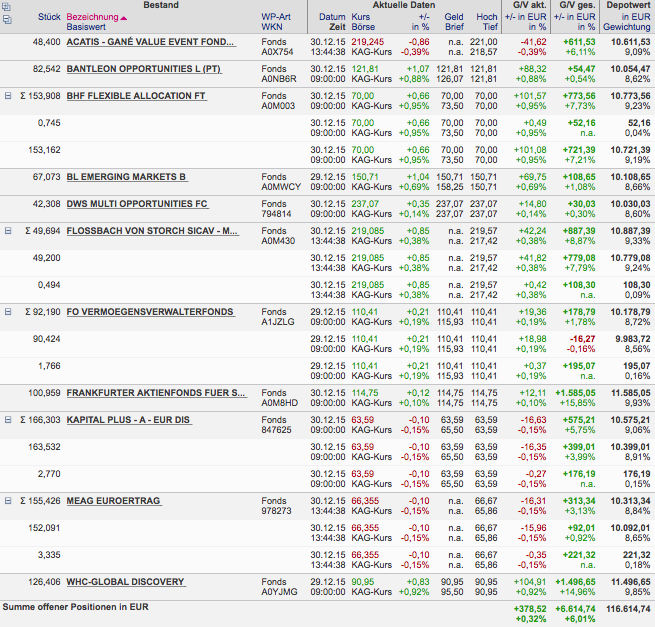Open FLOSSBACH VON STORCH SICAV link
655x627 pixels.
tap(152, 231)
